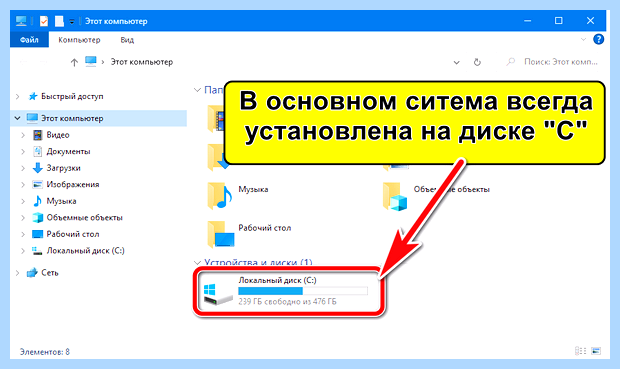This screenshot has height=369, width=620.
Task: Expand Быстрый доступ in the navigation pane
Action: click(x=17, y=97)
